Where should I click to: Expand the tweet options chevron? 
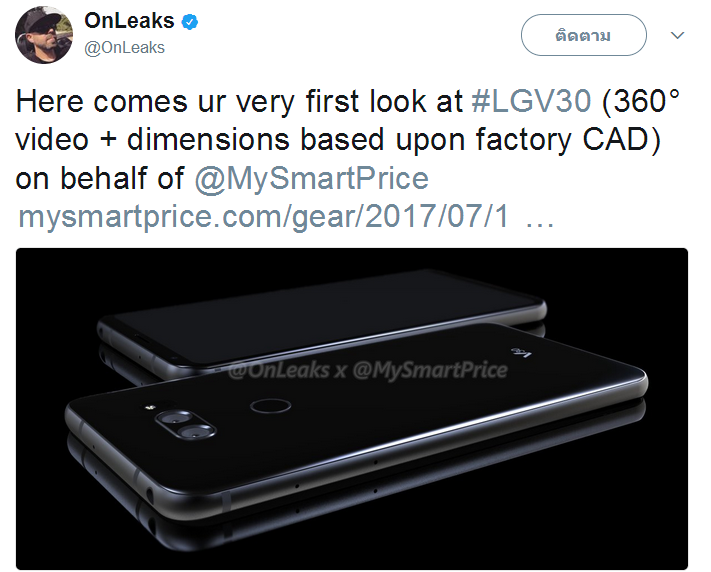click(x=677, y=35)
